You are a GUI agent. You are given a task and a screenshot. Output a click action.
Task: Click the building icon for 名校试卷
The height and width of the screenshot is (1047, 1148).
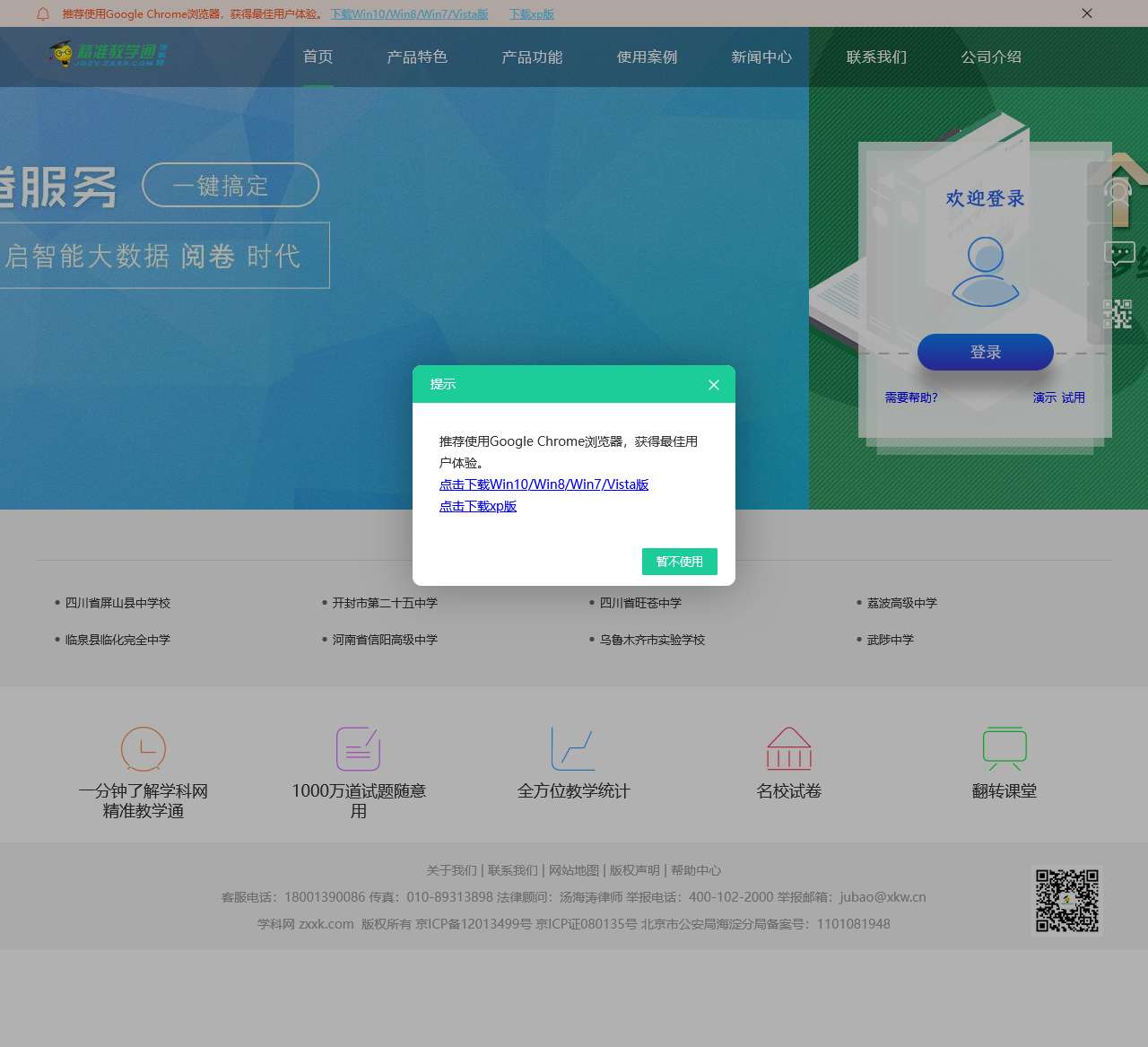point(789,748)
